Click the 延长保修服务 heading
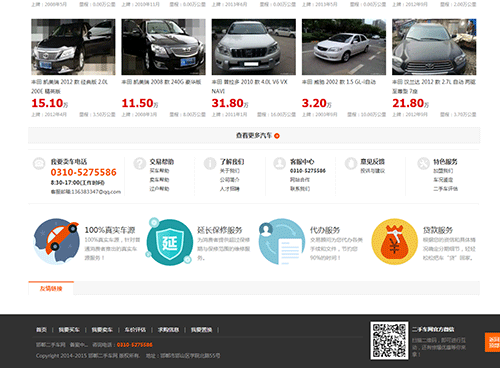This screenshot has width=500, height=368. click(x=220, y=230)
